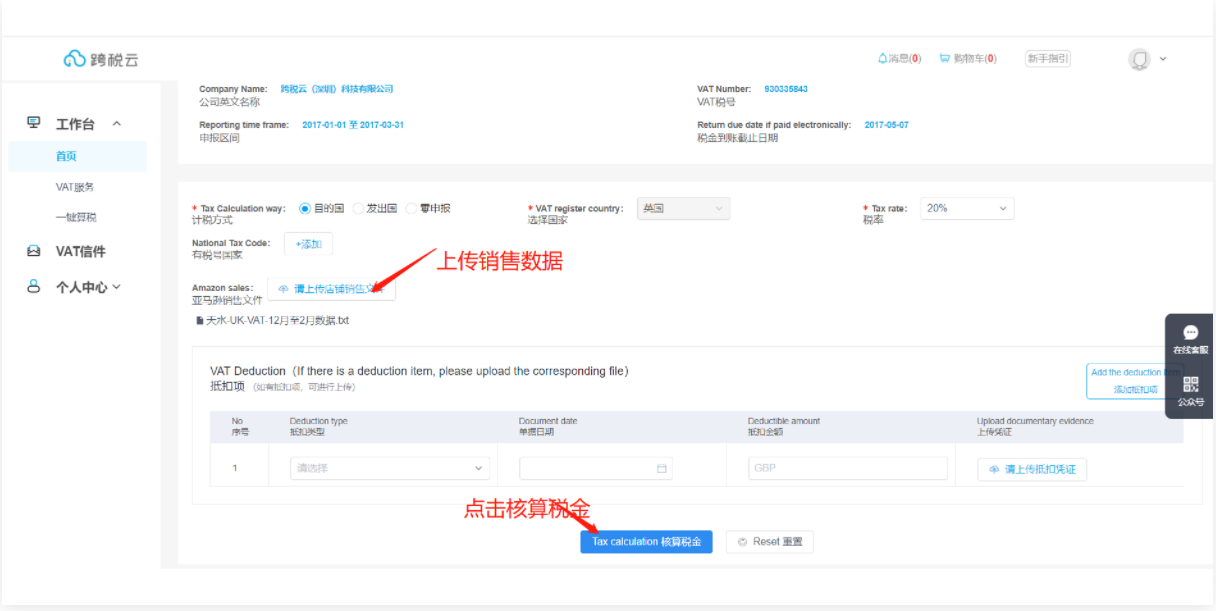The image size is (1216, 611).
Task: Click the reporting time frame dates
Action: pyautogui.click(x=353, y=125)
